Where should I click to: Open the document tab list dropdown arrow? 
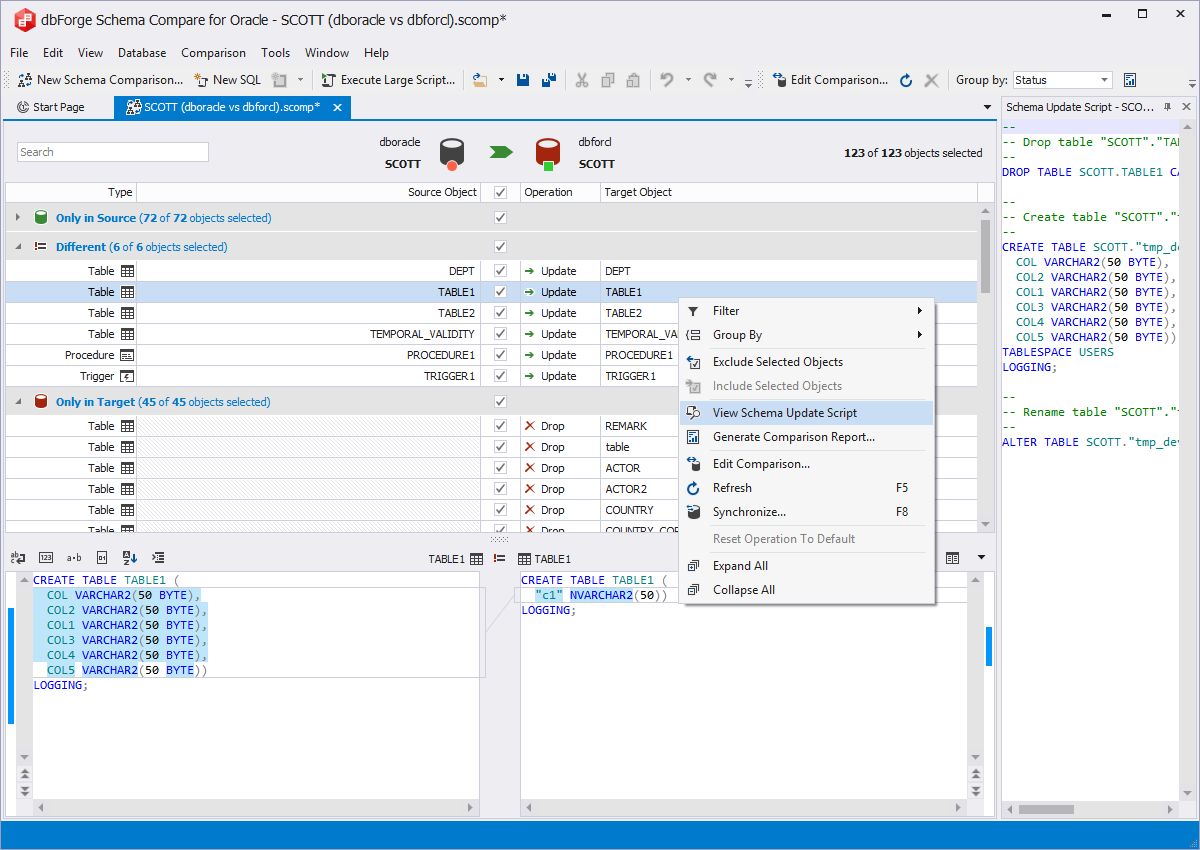(x=988, y=107)
